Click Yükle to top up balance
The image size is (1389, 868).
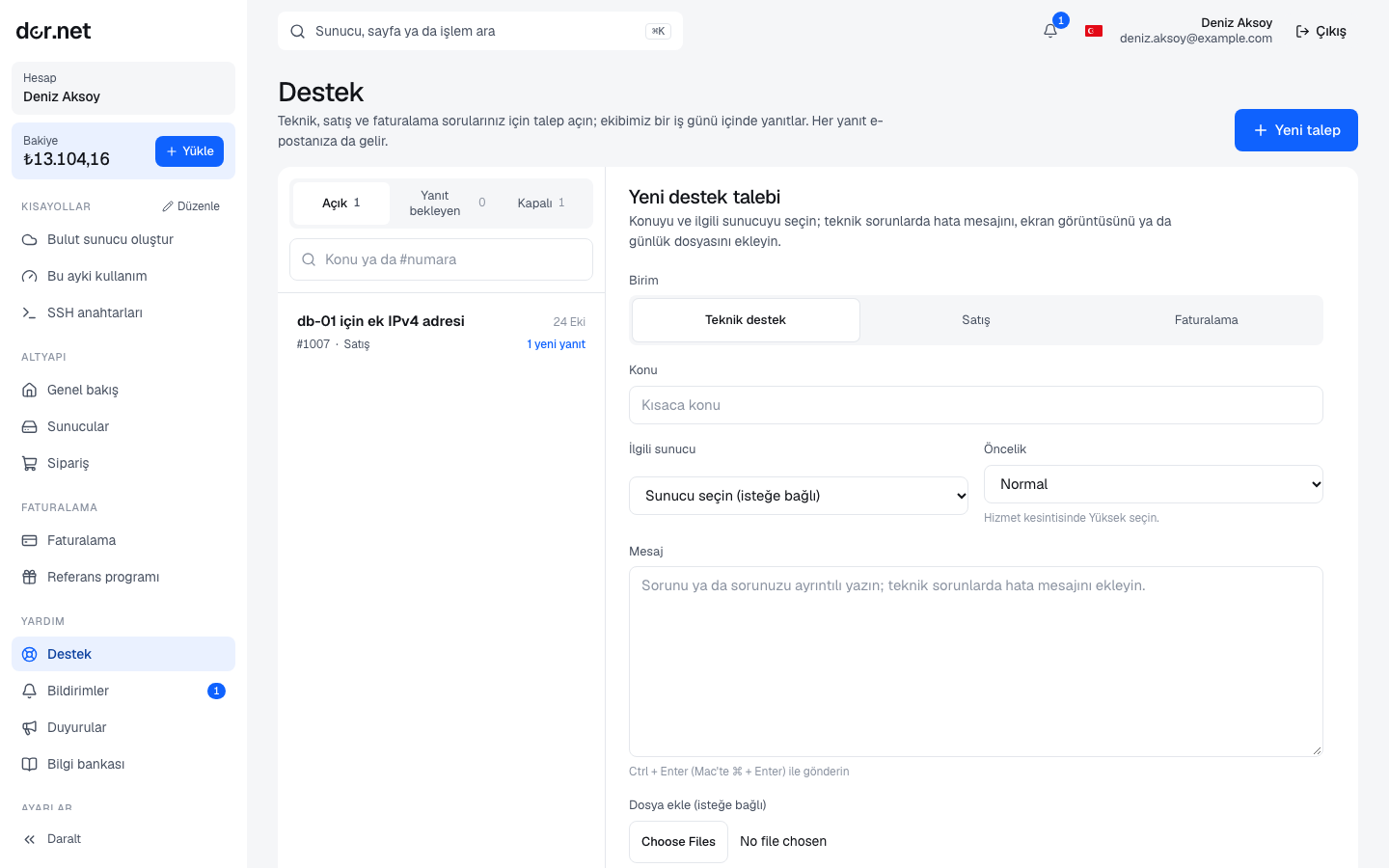pos(189,151)
